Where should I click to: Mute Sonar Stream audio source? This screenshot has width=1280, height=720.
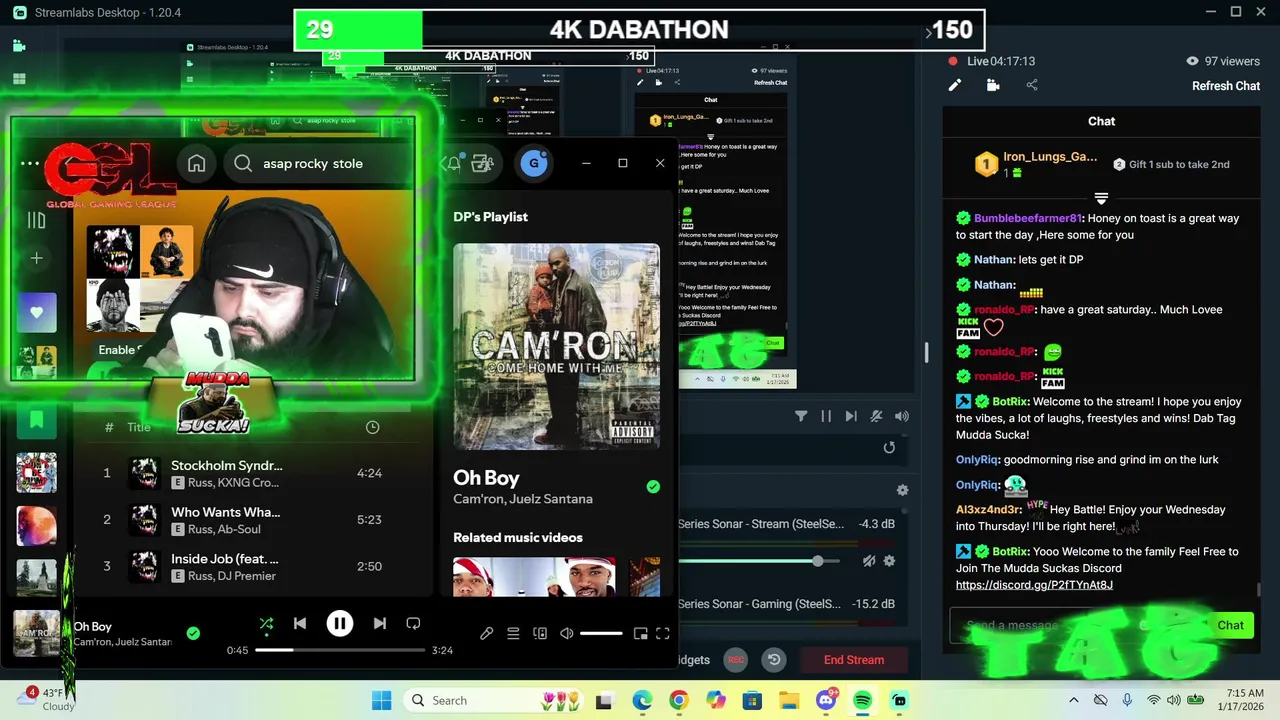869,561
